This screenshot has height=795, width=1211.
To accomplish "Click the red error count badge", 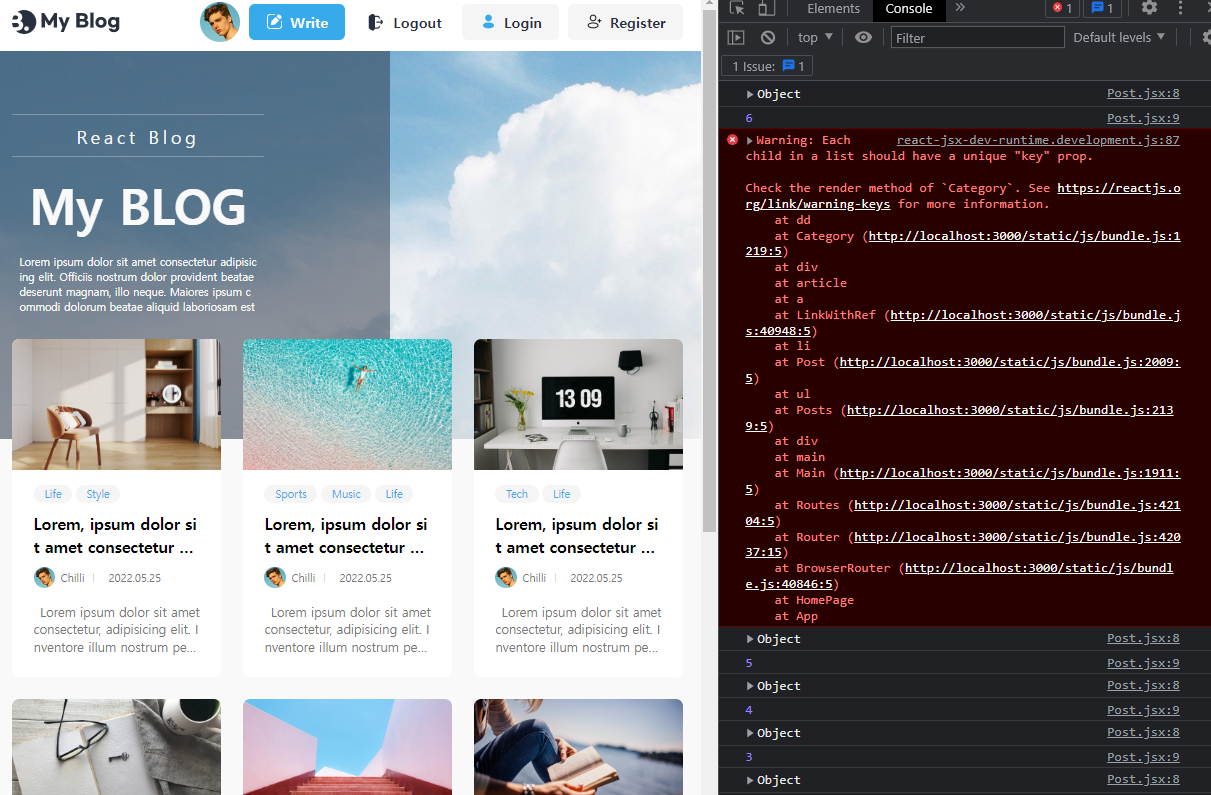I will [1062, 8].
